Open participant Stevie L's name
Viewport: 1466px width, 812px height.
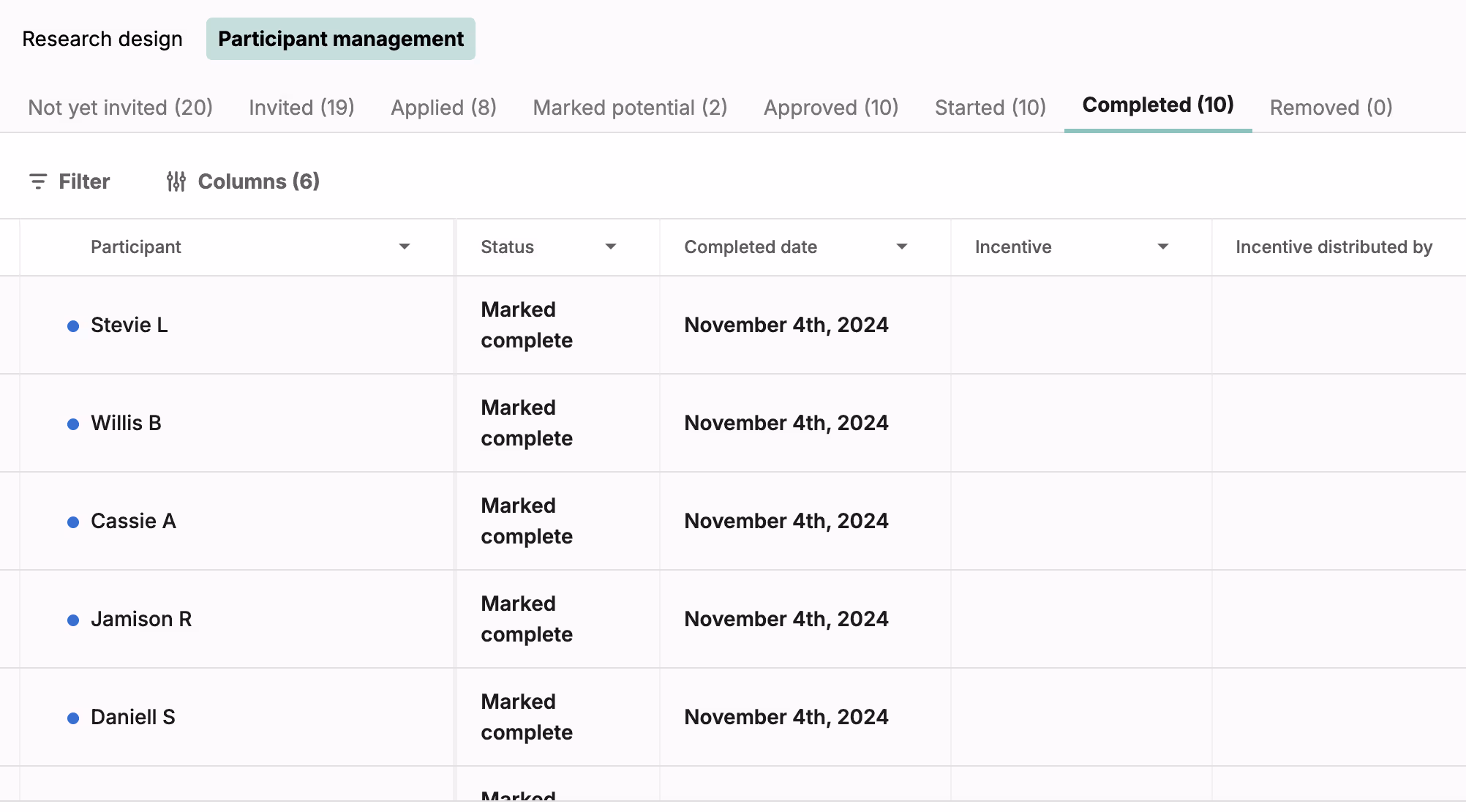[x=129, y=325]
